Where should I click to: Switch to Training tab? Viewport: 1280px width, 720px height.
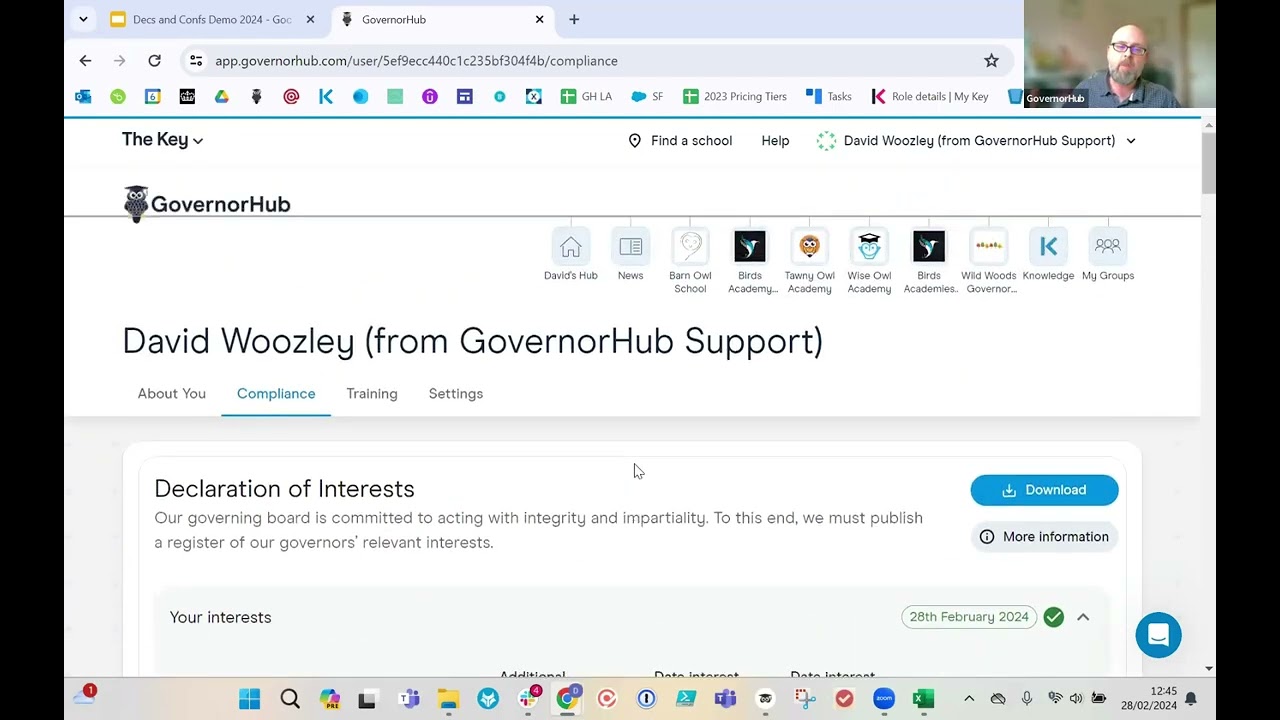(x=372, y=394)
